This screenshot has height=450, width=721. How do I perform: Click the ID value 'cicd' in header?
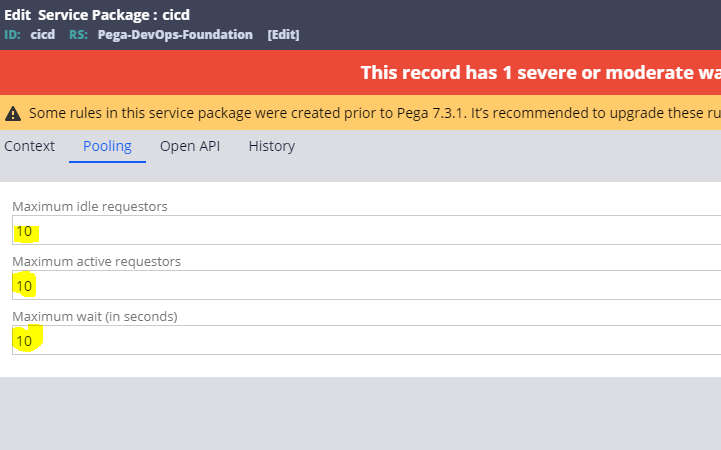[x=43, y=35]
